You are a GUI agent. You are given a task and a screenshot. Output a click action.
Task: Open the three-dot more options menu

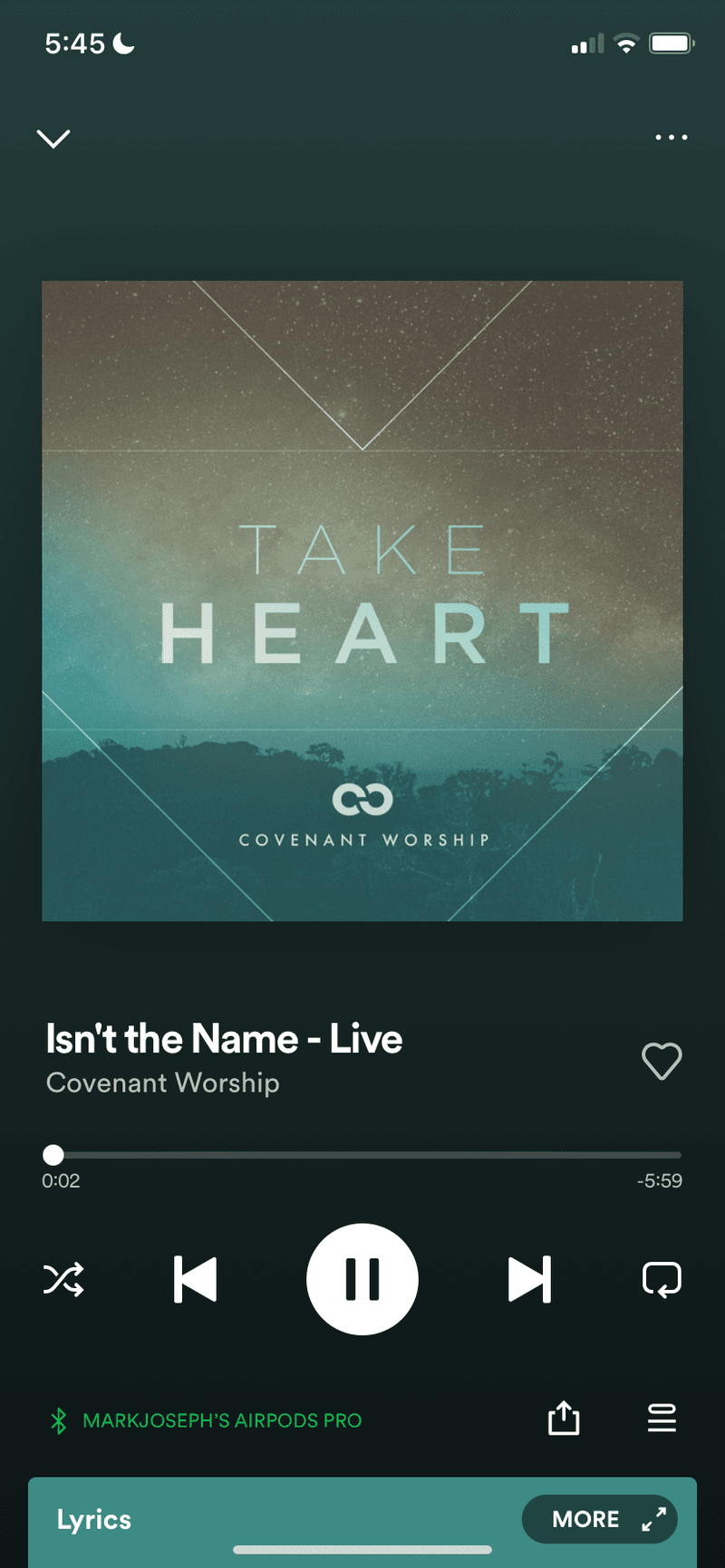(672, 138)
